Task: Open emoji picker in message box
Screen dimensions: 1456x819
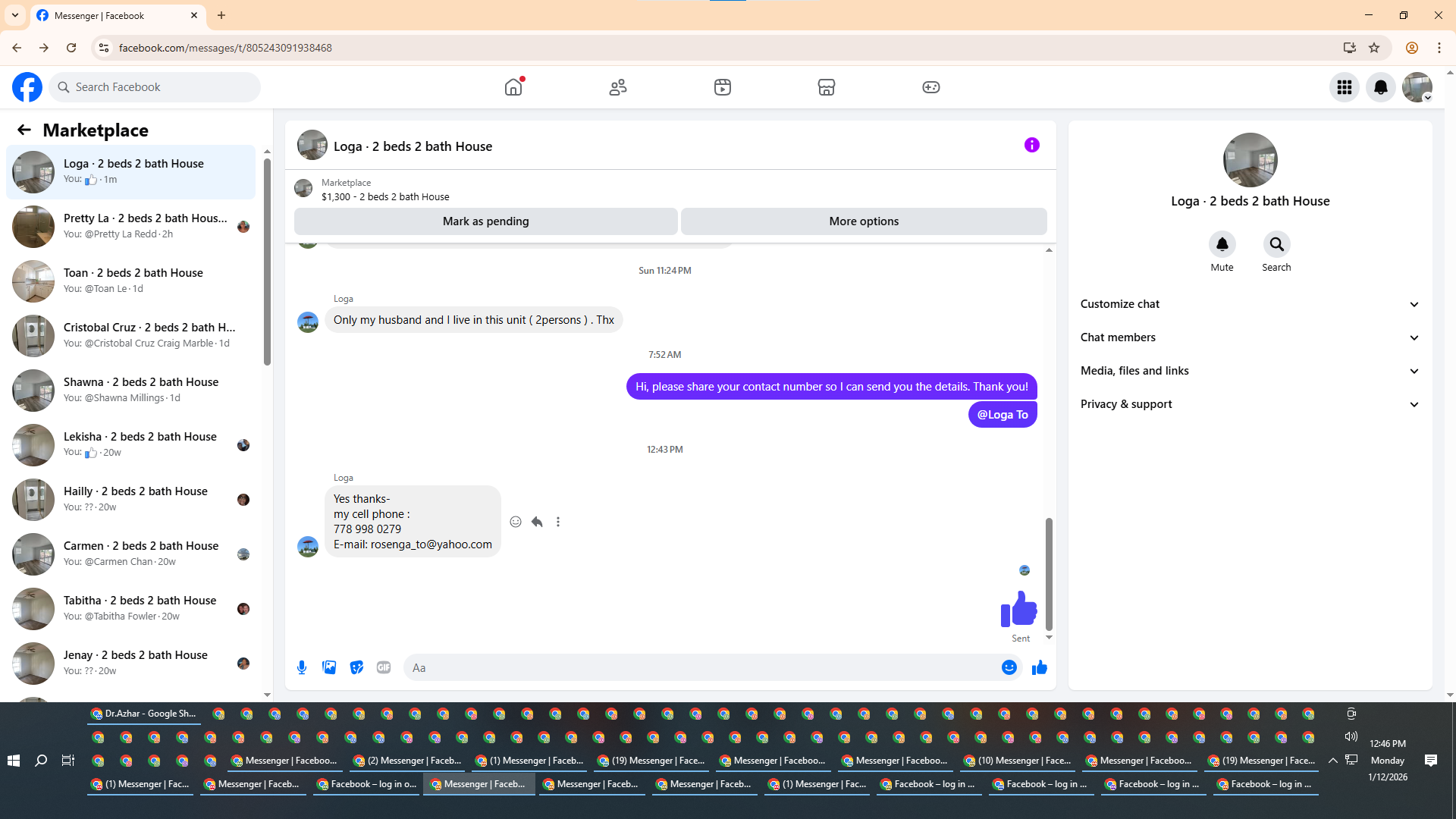Action: [x=1009, y=667]
